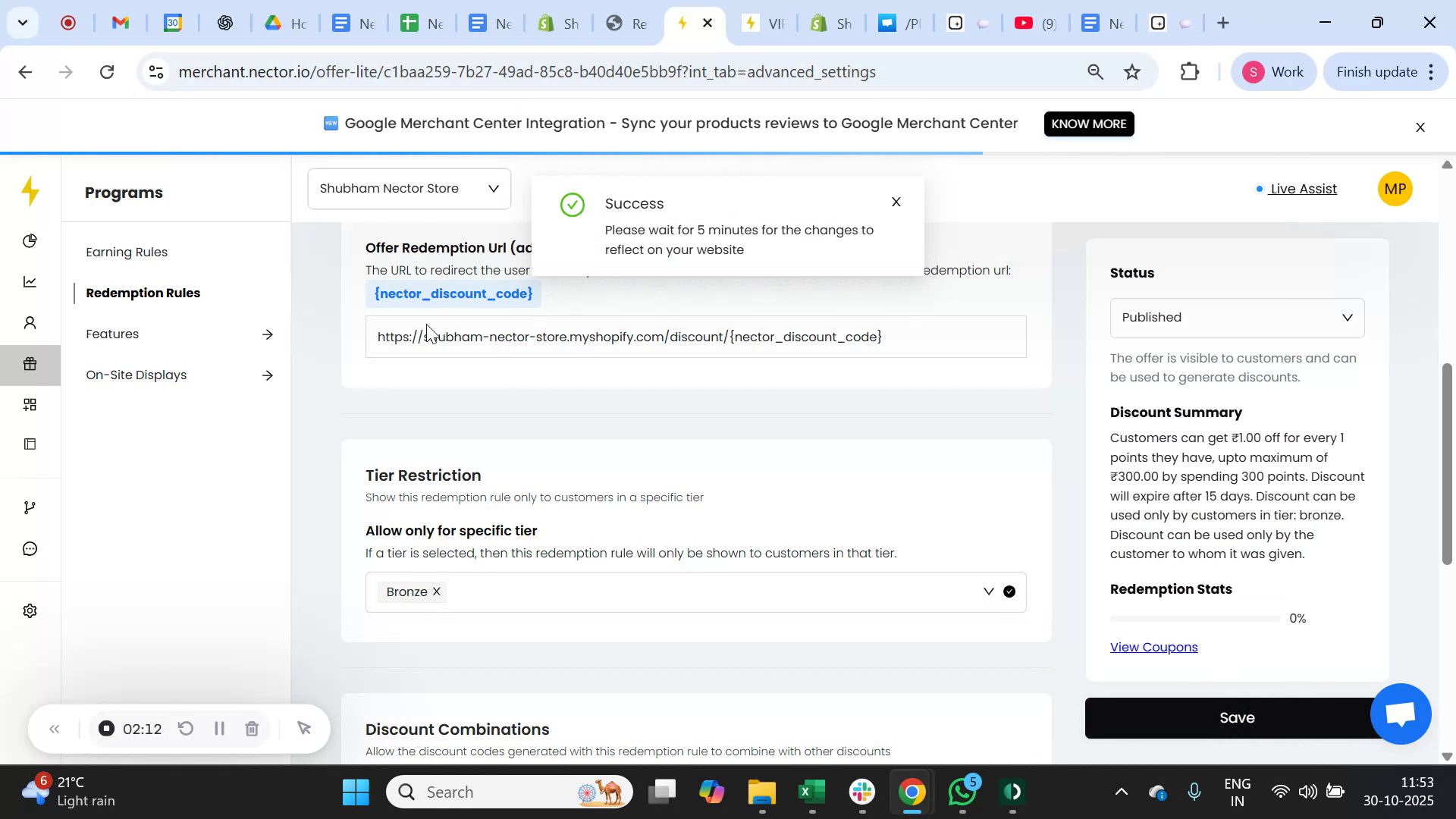Screen dimensions: 1456x819
Task: Open the View Coupons link
Action: point(1153,647)
